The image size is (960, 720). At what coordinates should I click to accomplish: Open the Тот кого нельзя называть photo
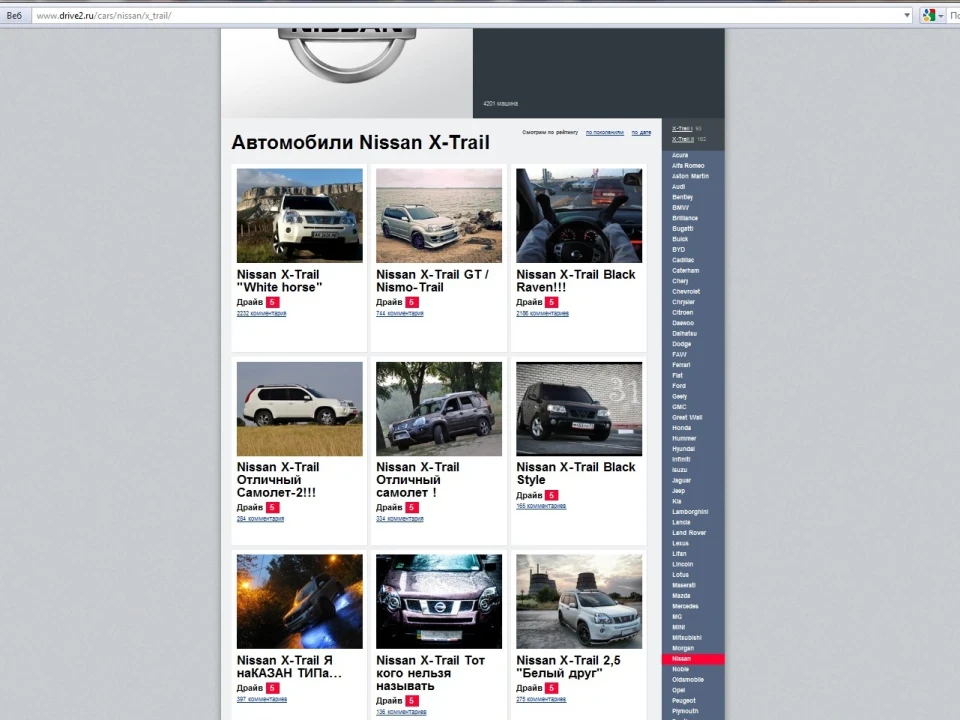(x=439, y=601)
